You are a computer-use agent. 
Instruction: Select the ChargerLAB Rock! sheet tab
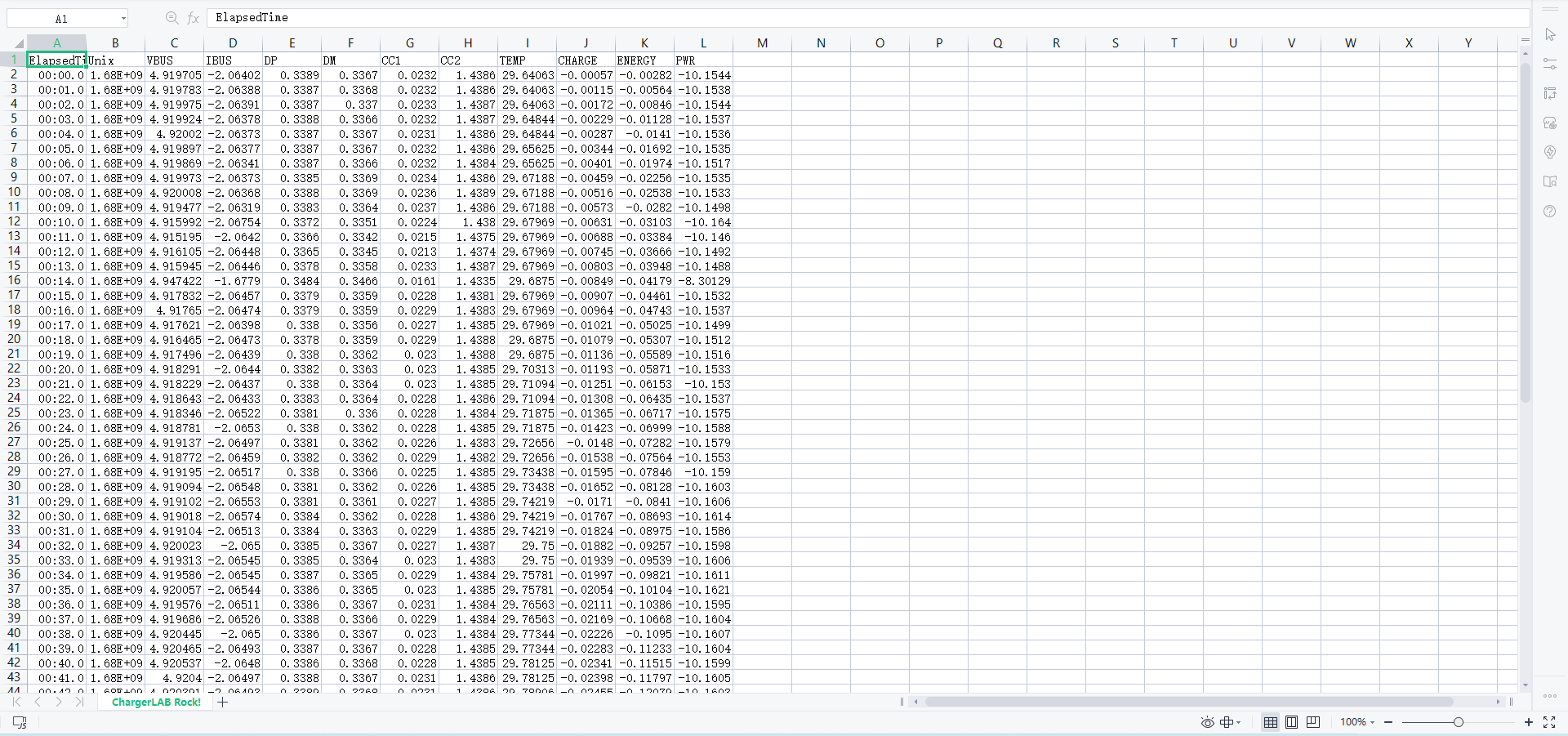click(x=156, y=702)
